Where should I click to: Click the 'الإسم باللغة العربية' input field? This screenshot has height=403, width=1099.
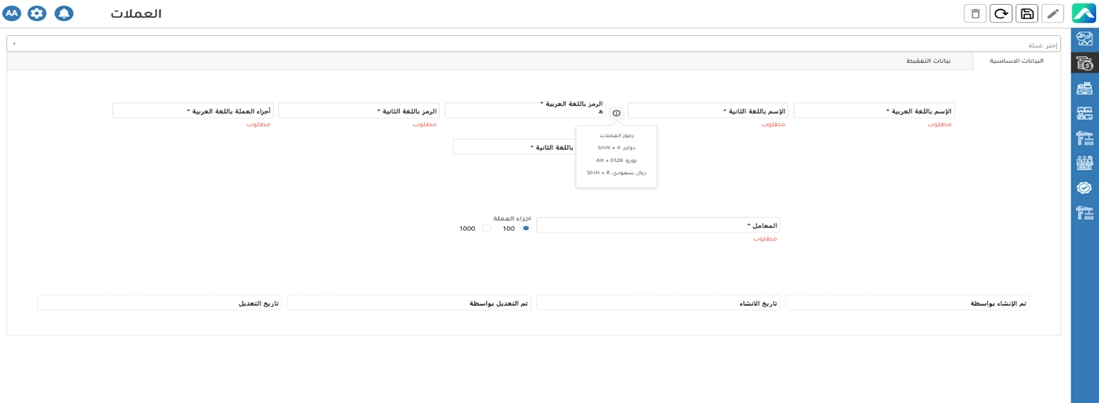click(x=873, y=111)
